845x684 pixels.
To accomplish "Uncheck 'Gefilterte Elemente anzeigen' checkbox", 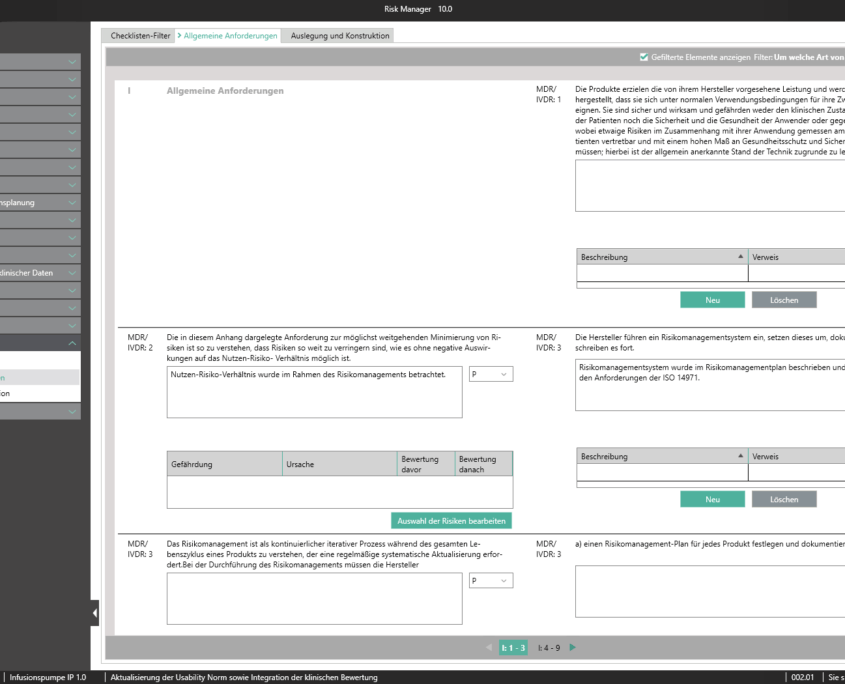I will pyautogui.click(x=644, y=58).
